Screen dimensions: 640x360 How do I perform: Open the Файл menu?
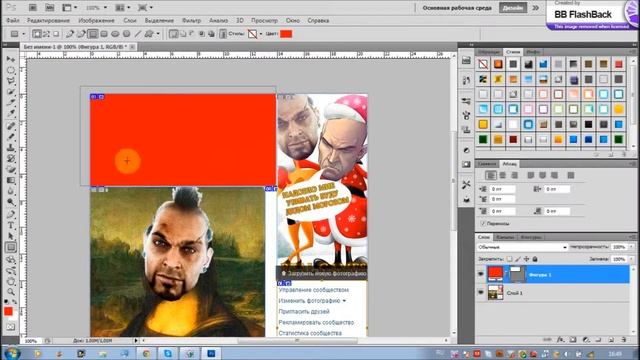click(x=13, y=20)
